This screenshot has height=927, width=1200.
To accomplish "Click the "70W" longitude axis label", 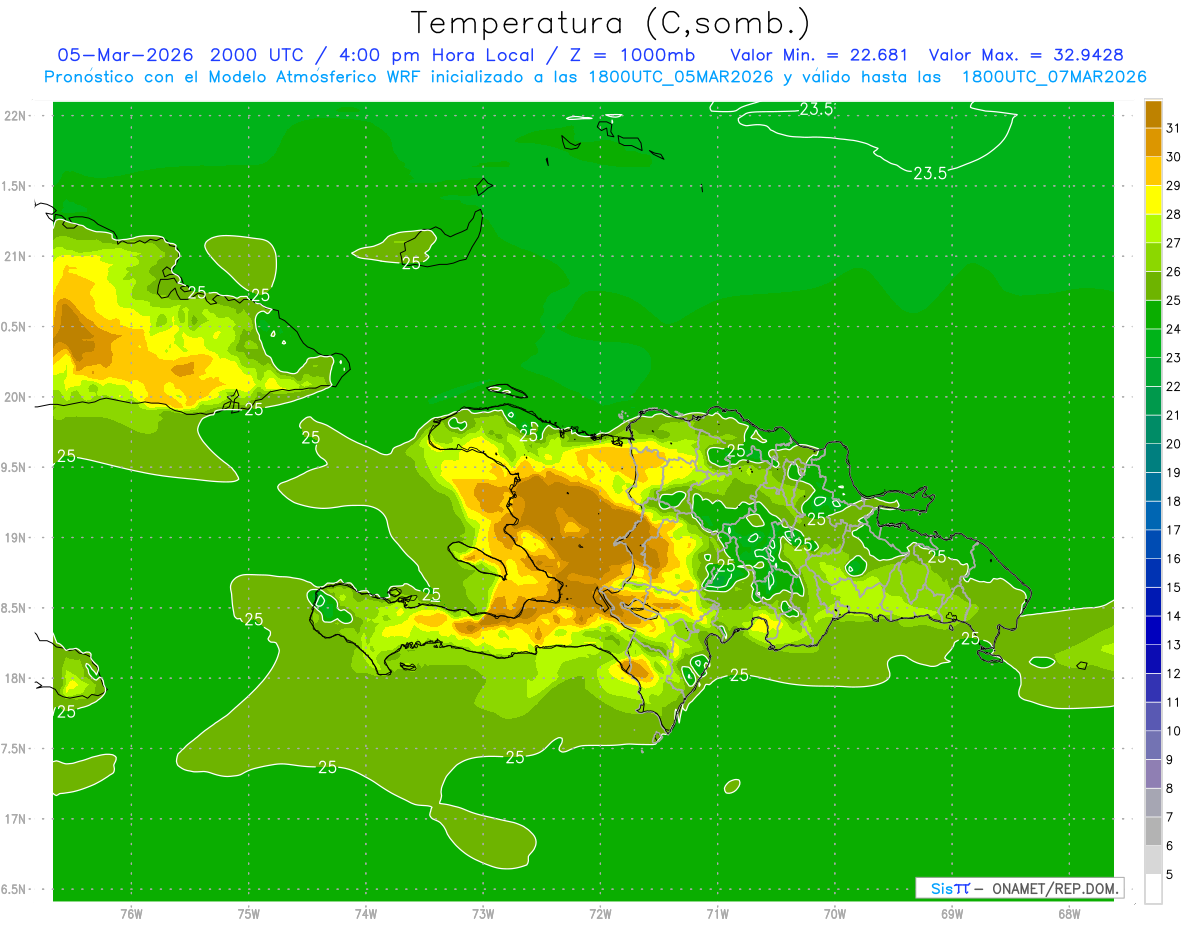I will pos(835,913).
